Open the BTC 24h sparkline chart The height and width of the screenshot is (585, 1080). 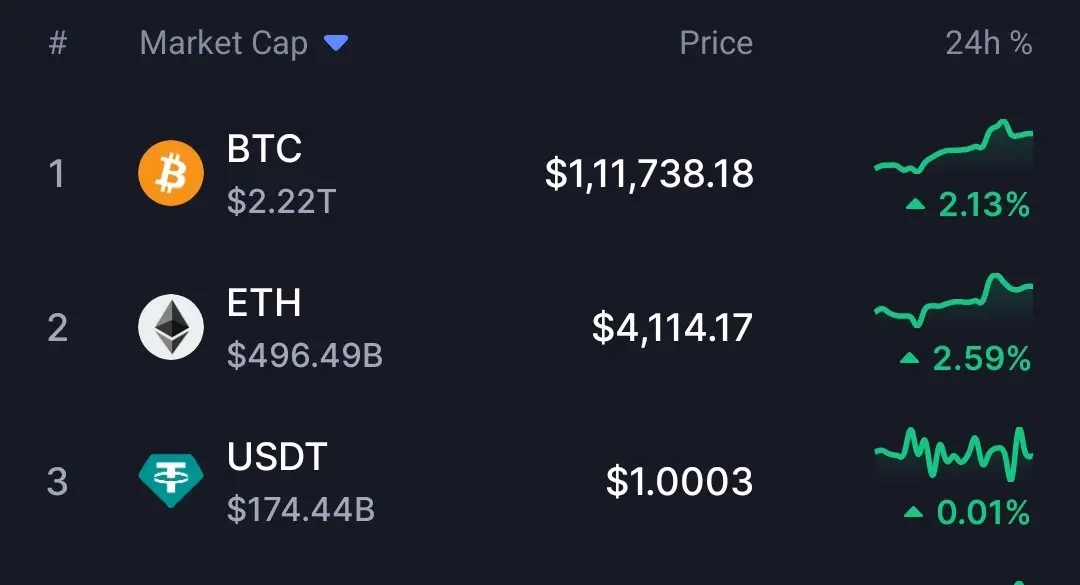point(953,147)
